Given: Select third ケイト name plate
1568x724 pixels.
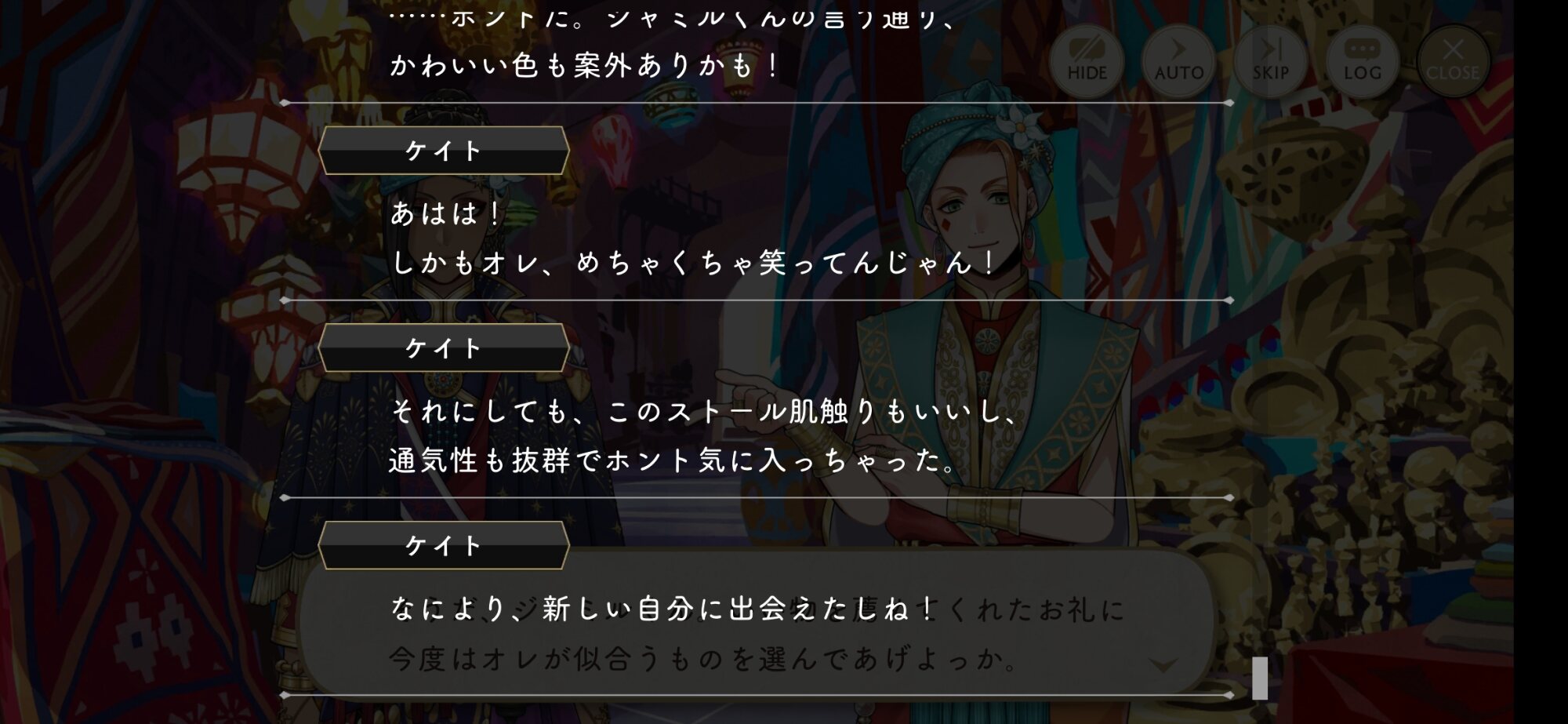Looking at the screenshot, I should (x=444, y=545).
